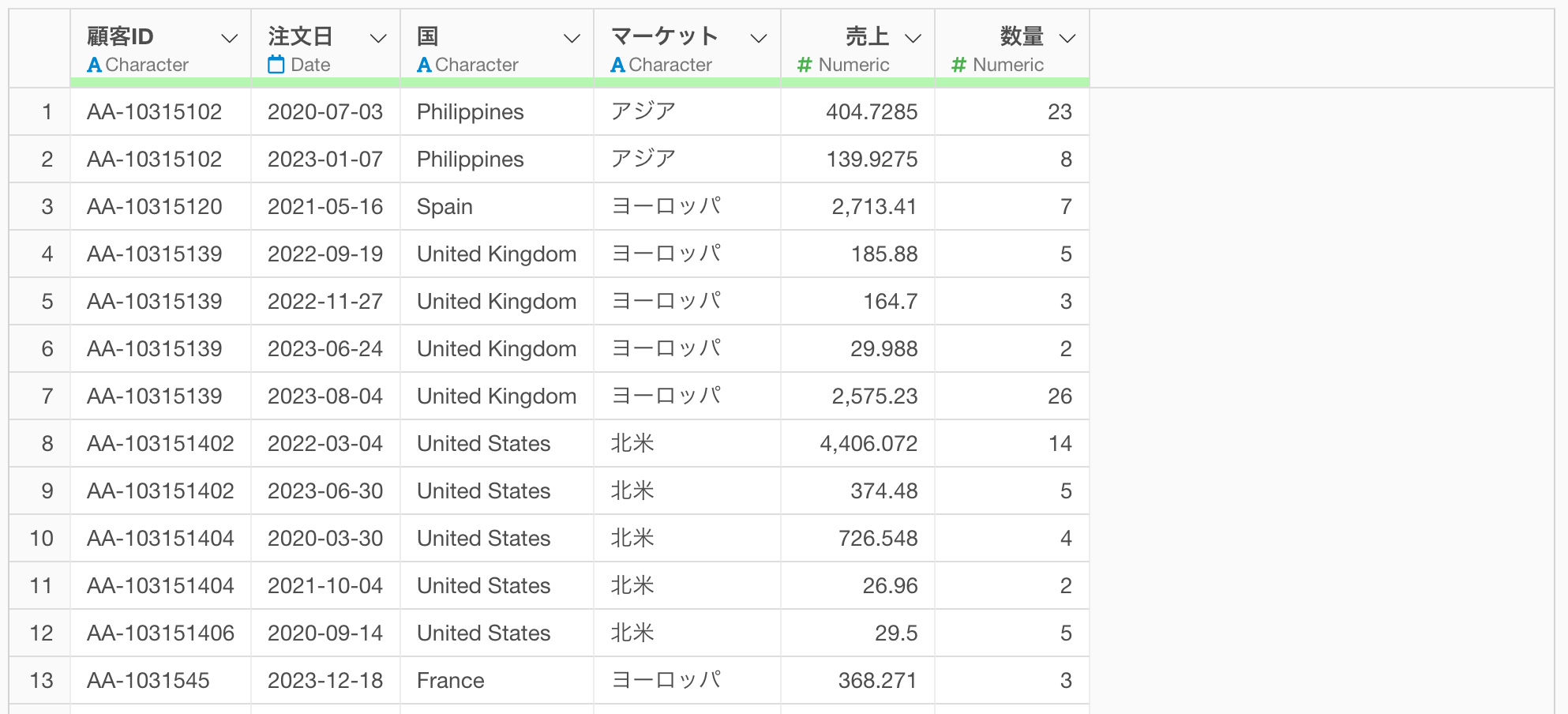1568x714 pixels.
Task: Select row number 1
Action: 47,112
